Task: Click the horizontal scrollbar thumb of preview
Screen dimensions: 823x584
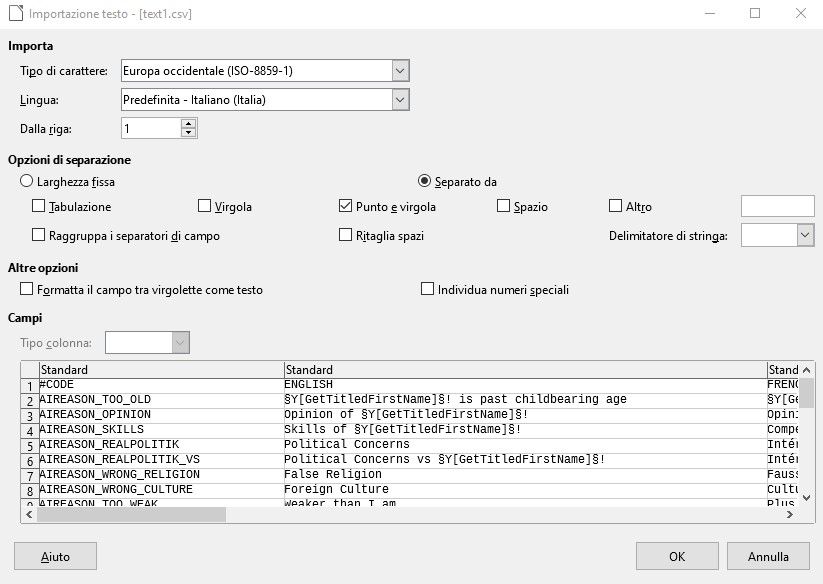Action: [x=131, y=515]
